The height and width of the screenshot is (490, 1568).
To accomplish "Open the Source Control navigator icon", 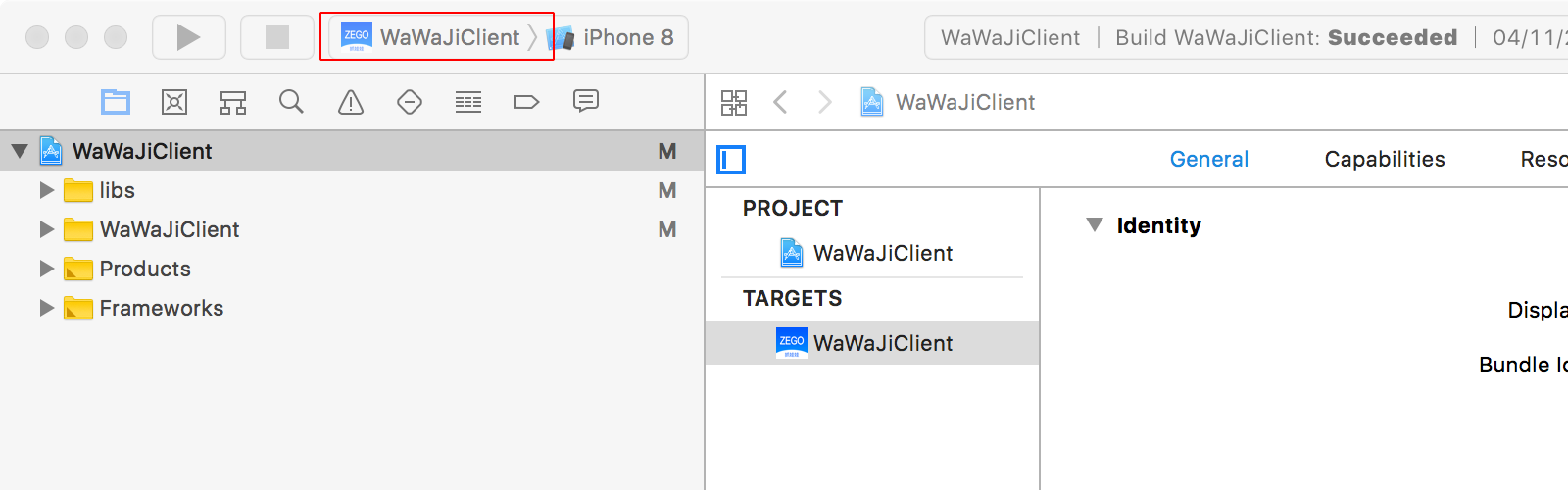I will (174, 102).
